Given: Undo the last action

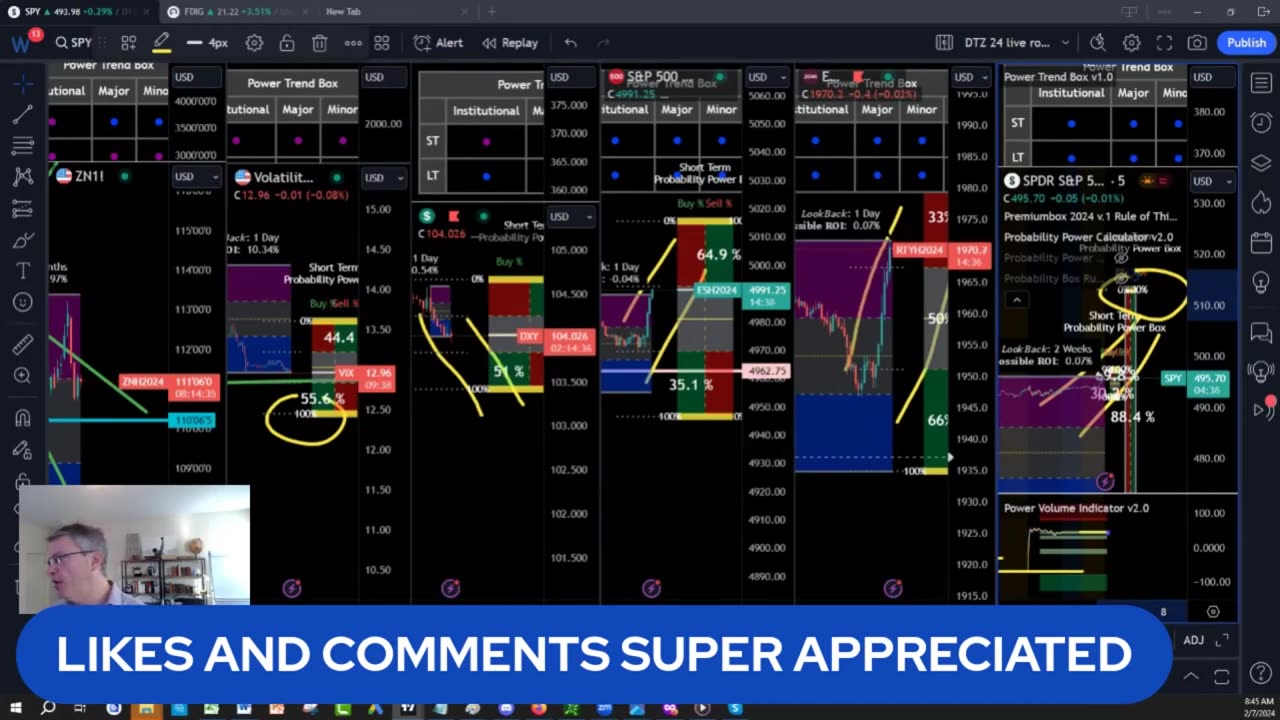Looking at the screenshot, I should coord(570,43).
